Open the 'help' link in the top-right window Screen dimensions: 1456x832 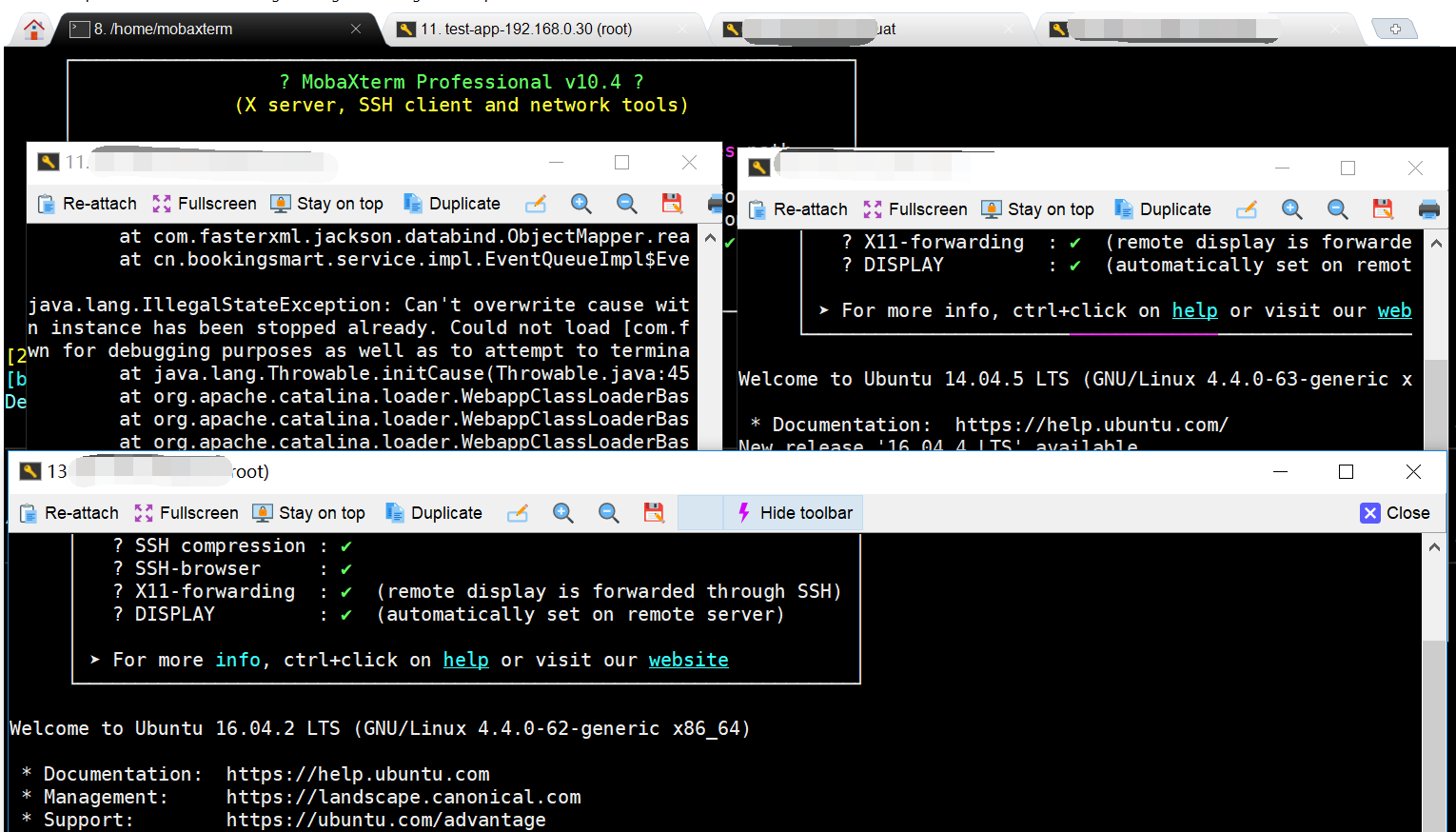point(1195,310)
